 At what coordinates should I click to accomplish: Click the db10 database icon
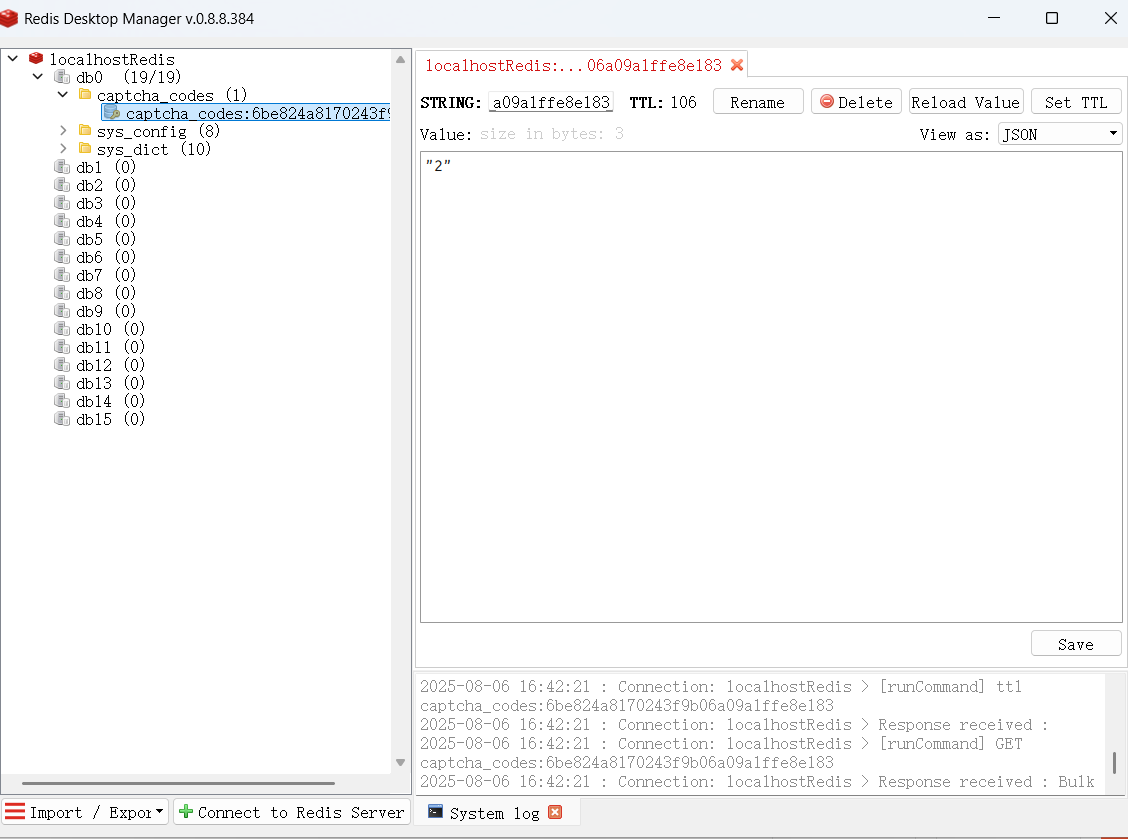63,328
